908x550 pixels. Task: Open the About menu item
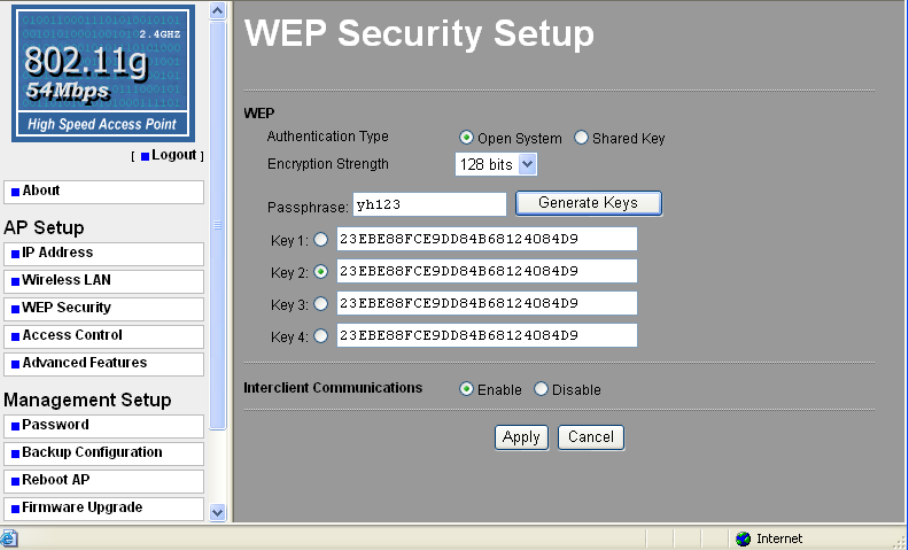click(x=104, y=192)
